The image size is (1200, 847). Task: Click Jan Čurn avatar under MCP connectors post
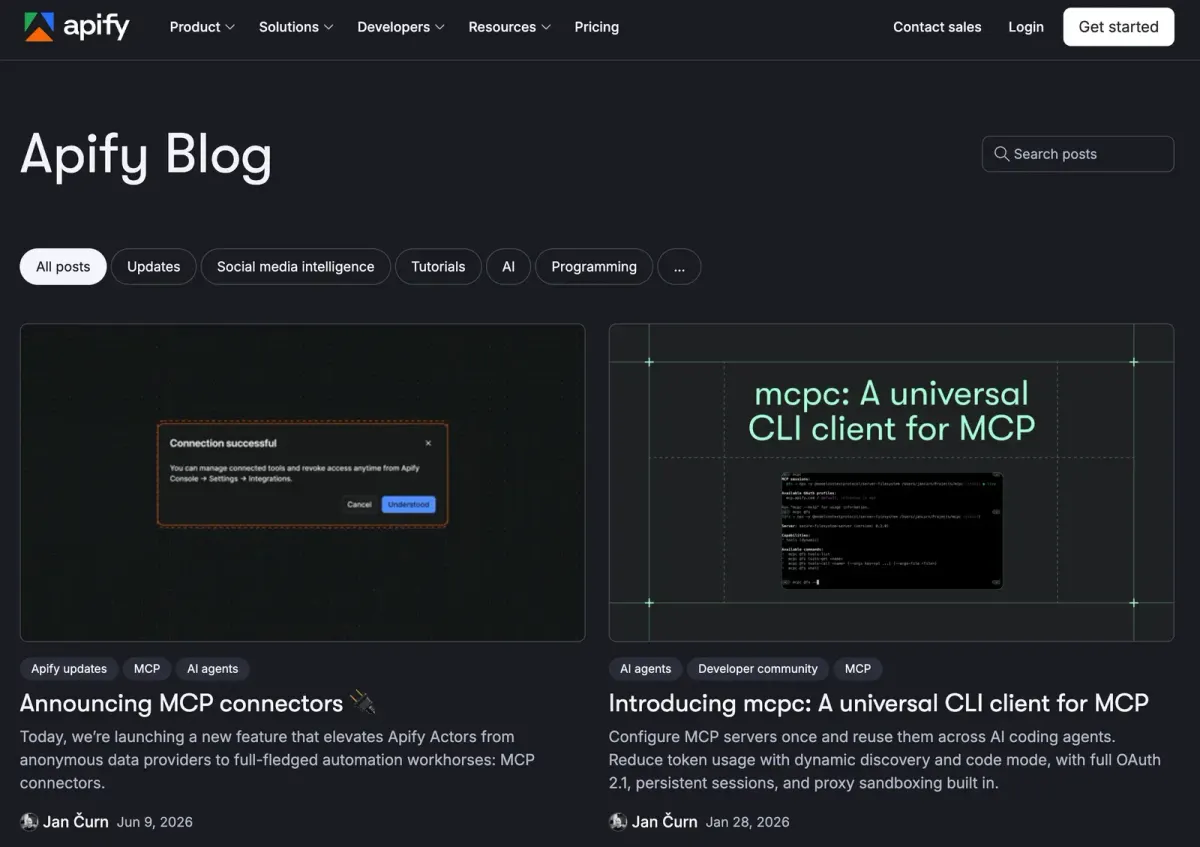[x=29, y=822]
